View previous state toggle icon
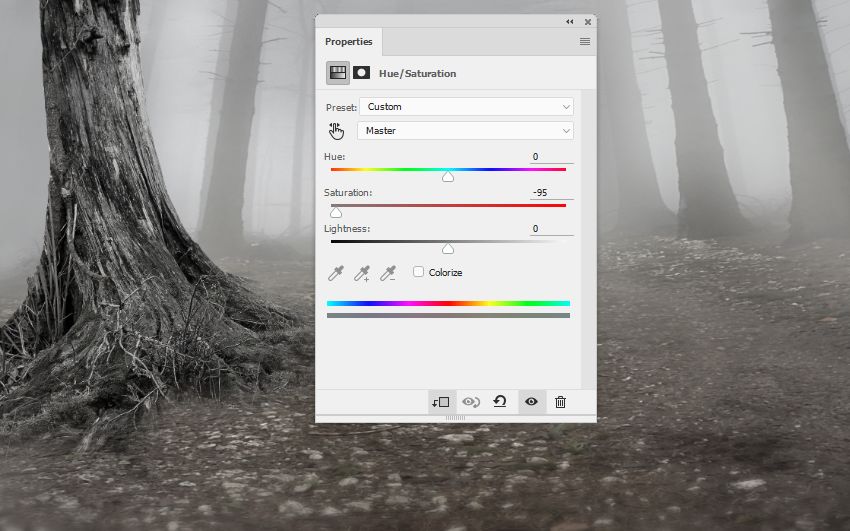 471,402
